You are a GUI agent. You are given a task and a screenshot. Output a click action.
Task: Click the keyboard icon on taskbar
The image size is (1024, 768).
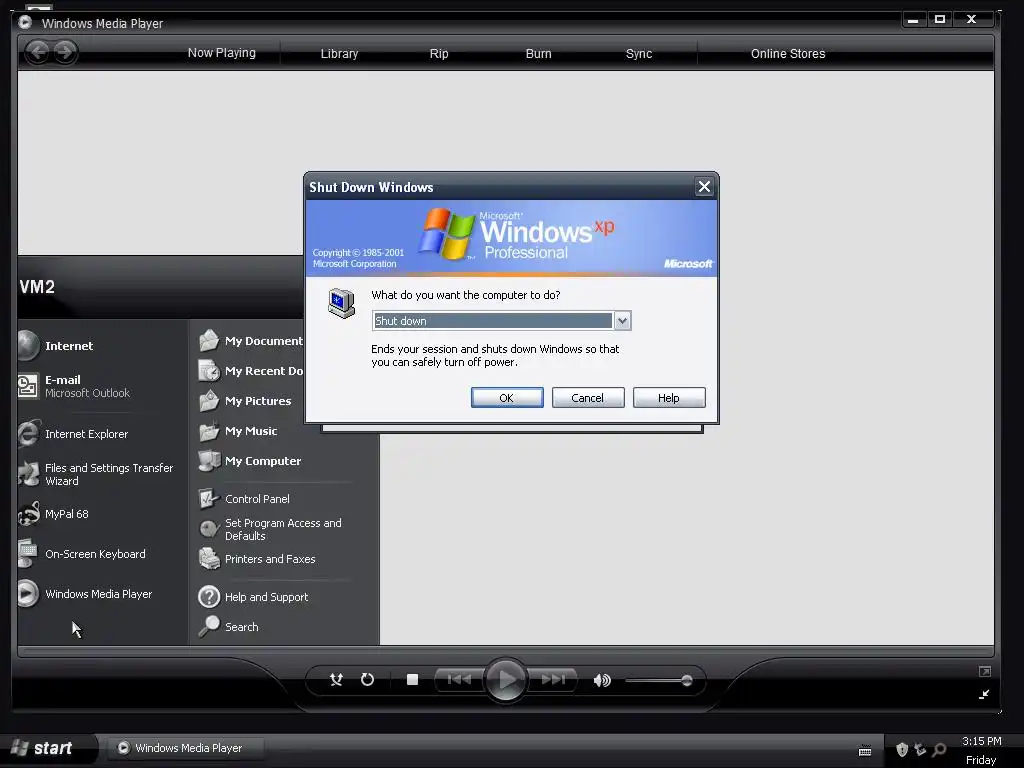865,751
